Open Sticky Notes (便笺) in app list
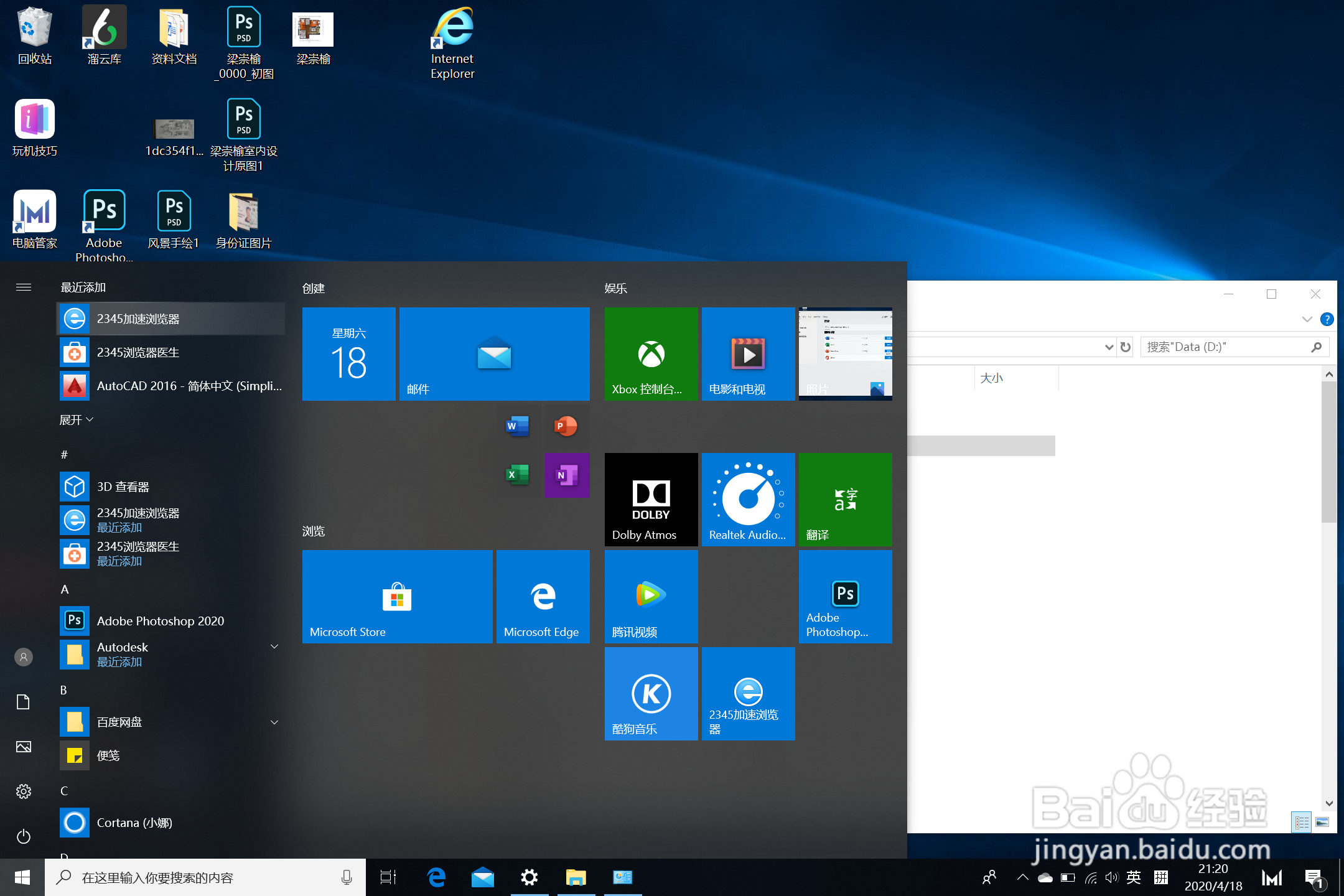 [171, 755]
